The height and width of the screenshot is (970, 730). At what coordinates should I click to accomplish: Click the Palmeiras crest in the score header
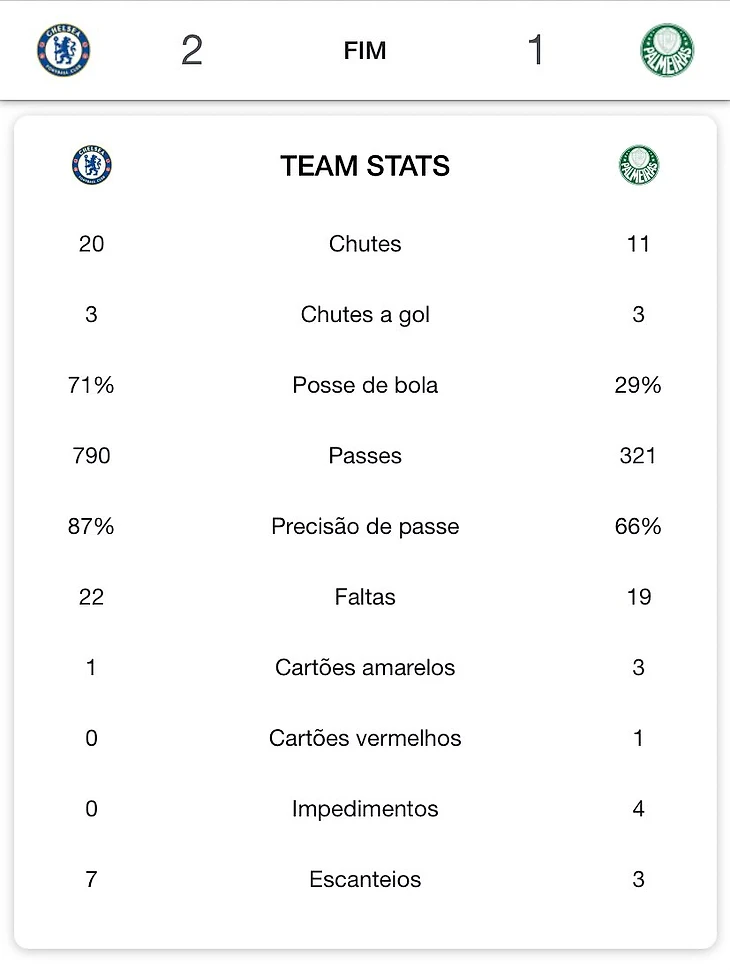coord(667,50)
